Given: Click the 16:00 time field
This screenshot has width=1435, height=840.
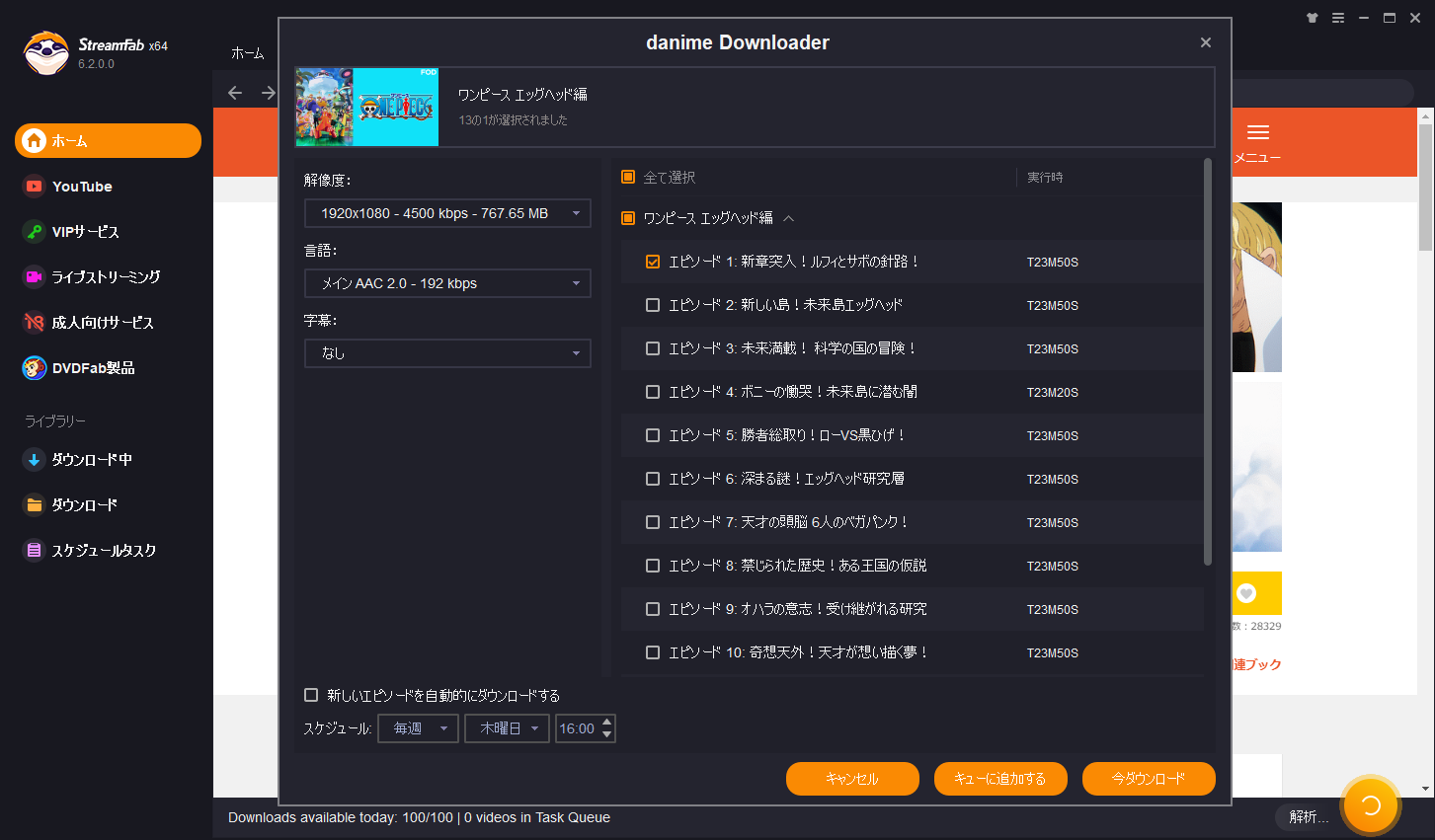Looking at the screenshot, I should click(578, 728).
